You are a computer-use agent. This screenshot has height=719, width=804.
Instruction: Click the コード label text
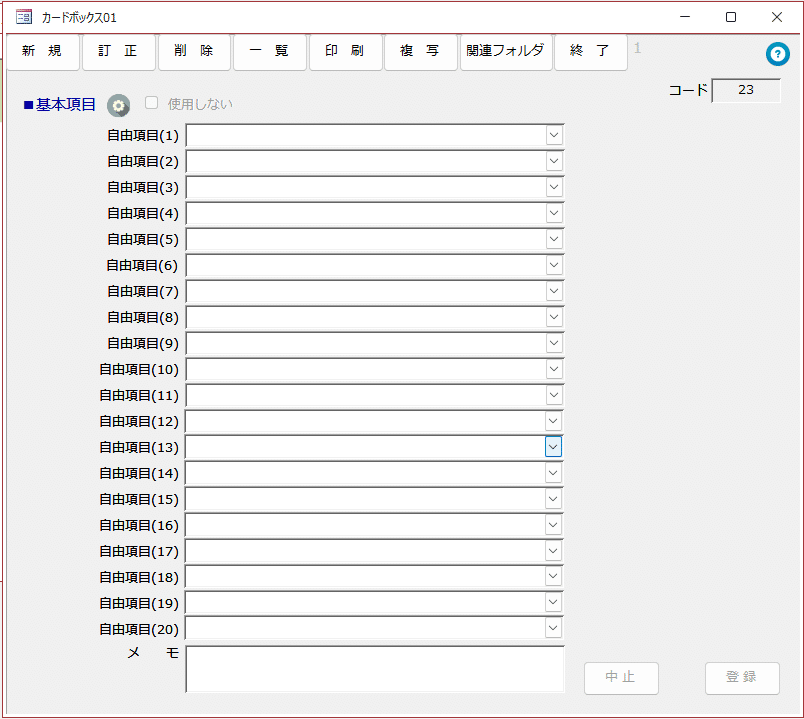(x=688, y=91)
